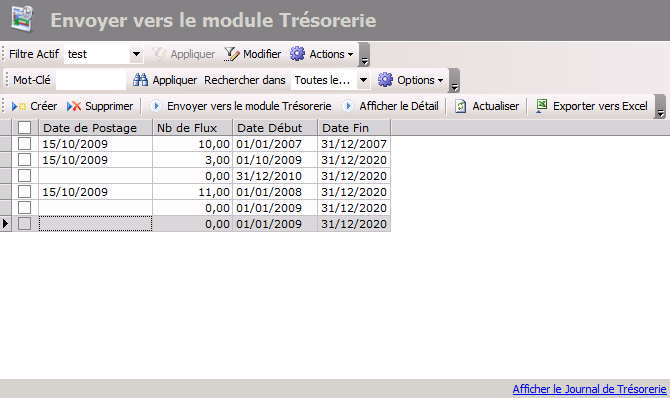The width and height of the screenshot is (670, 398).
Task: Check the highlighted last row checkbox
Action: 24,224
